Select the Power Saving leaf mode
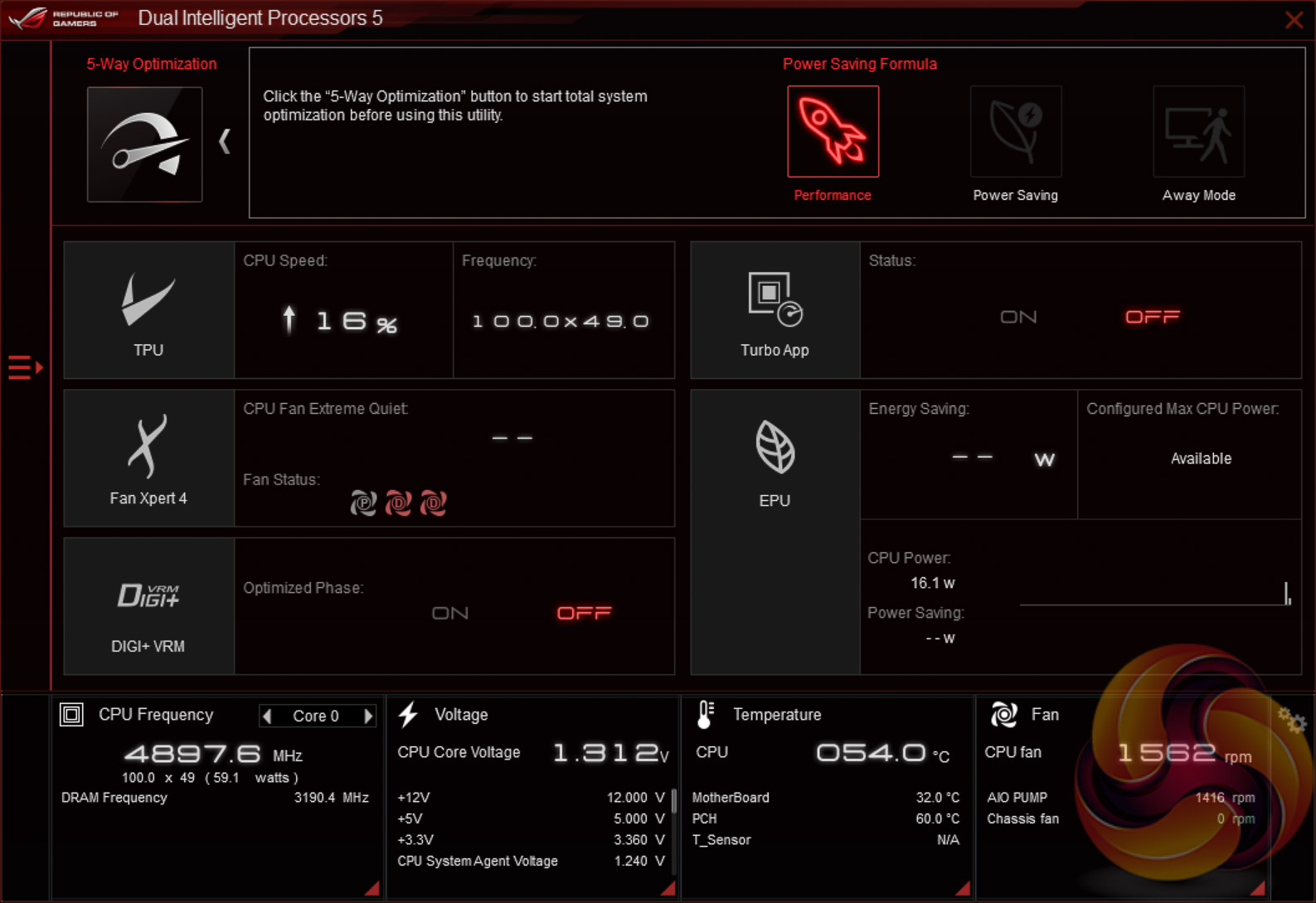The width and height of the screenshot is (1316, 903). 1016,131
